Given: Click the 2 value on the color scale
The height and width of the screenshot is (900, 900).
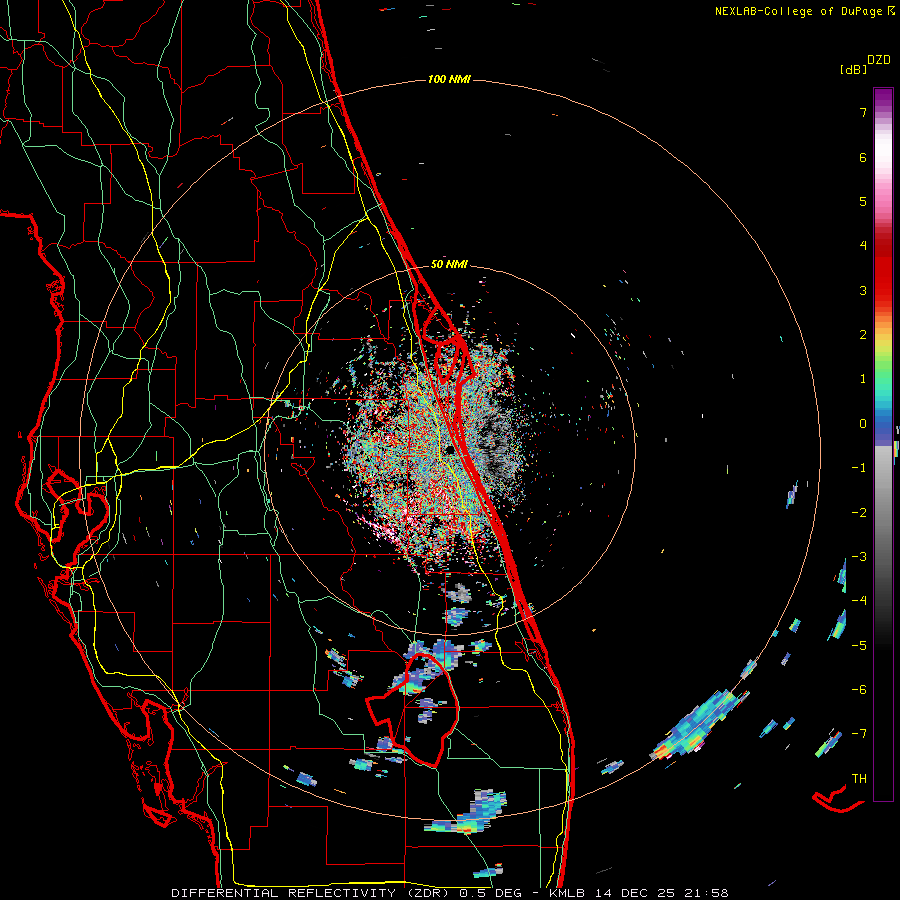Looking at the screenshot, I should tap(863, 335).
